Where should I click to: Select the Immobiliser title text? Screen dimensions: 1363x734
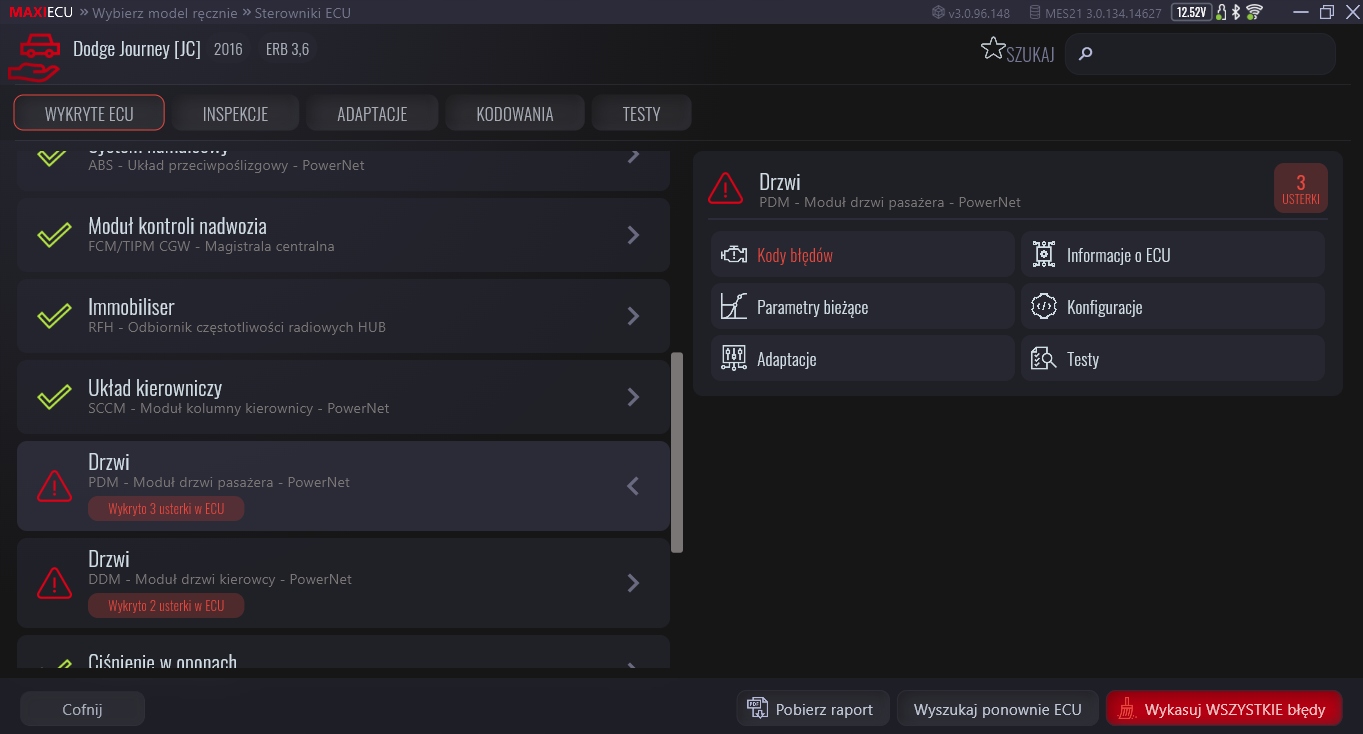tap(131, 307)
